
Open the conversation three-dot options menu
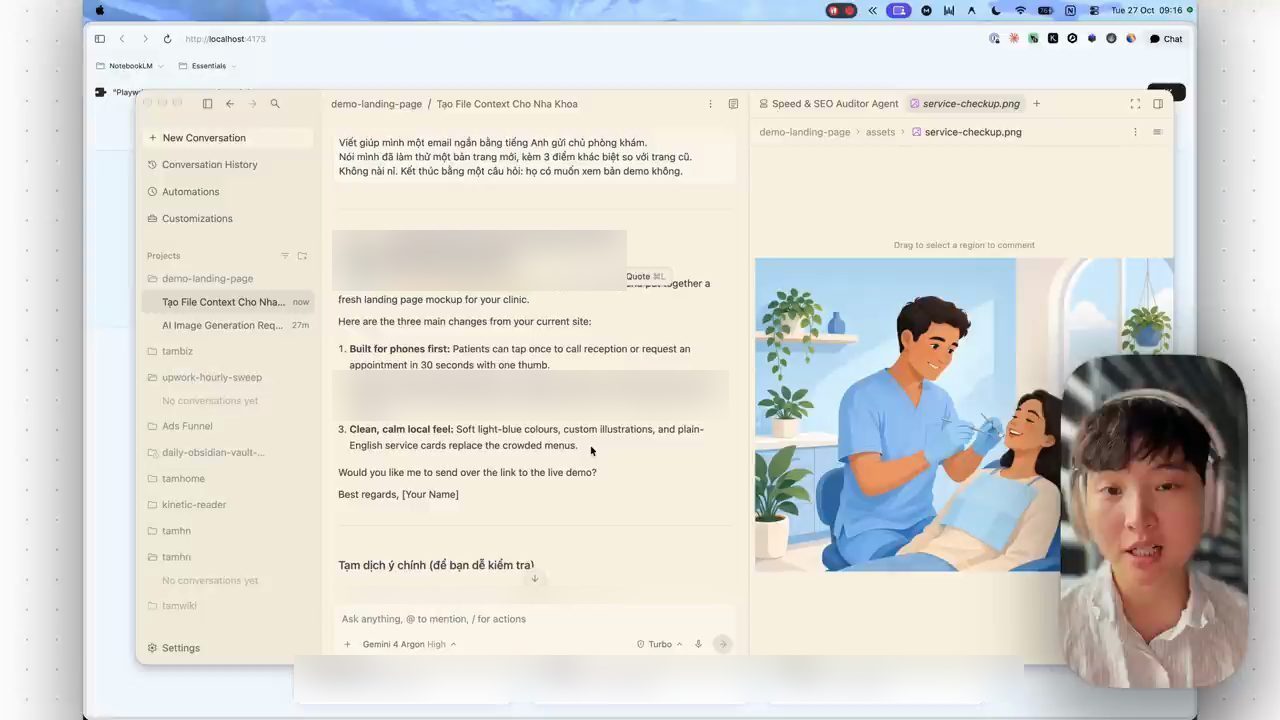(x=711, y=104)
